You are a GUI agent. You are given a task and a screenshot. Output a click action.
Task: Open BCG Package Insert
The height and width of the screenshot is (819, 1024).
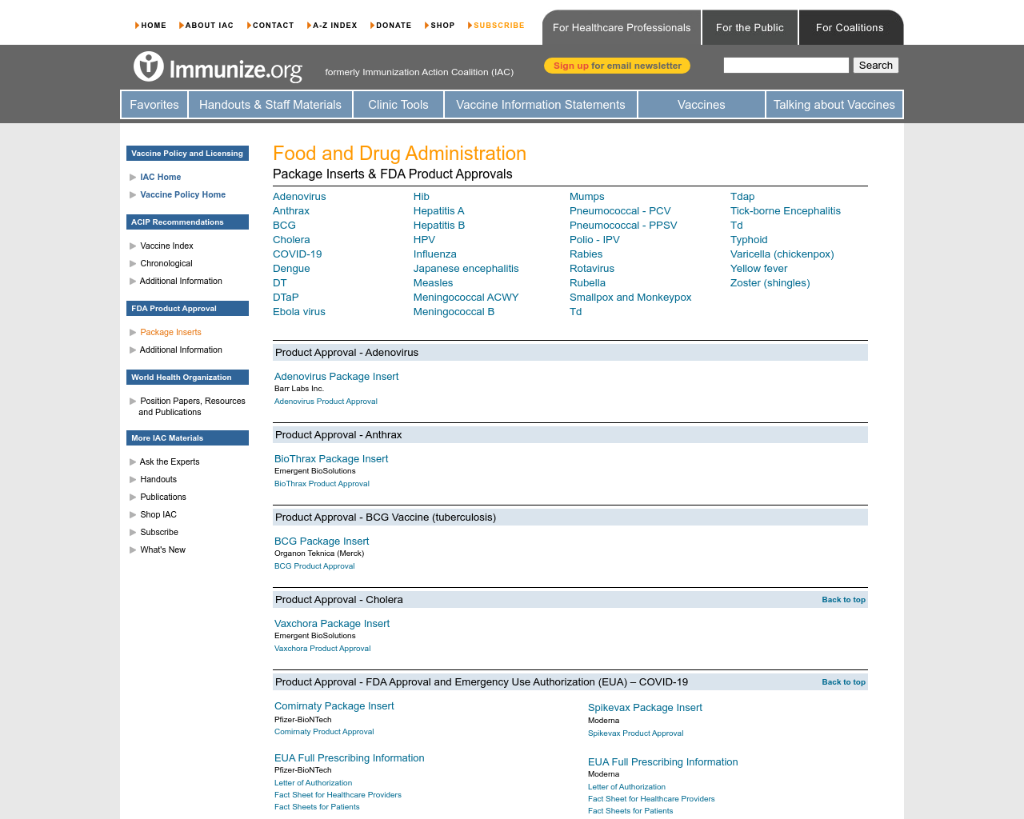pos(321,541)
